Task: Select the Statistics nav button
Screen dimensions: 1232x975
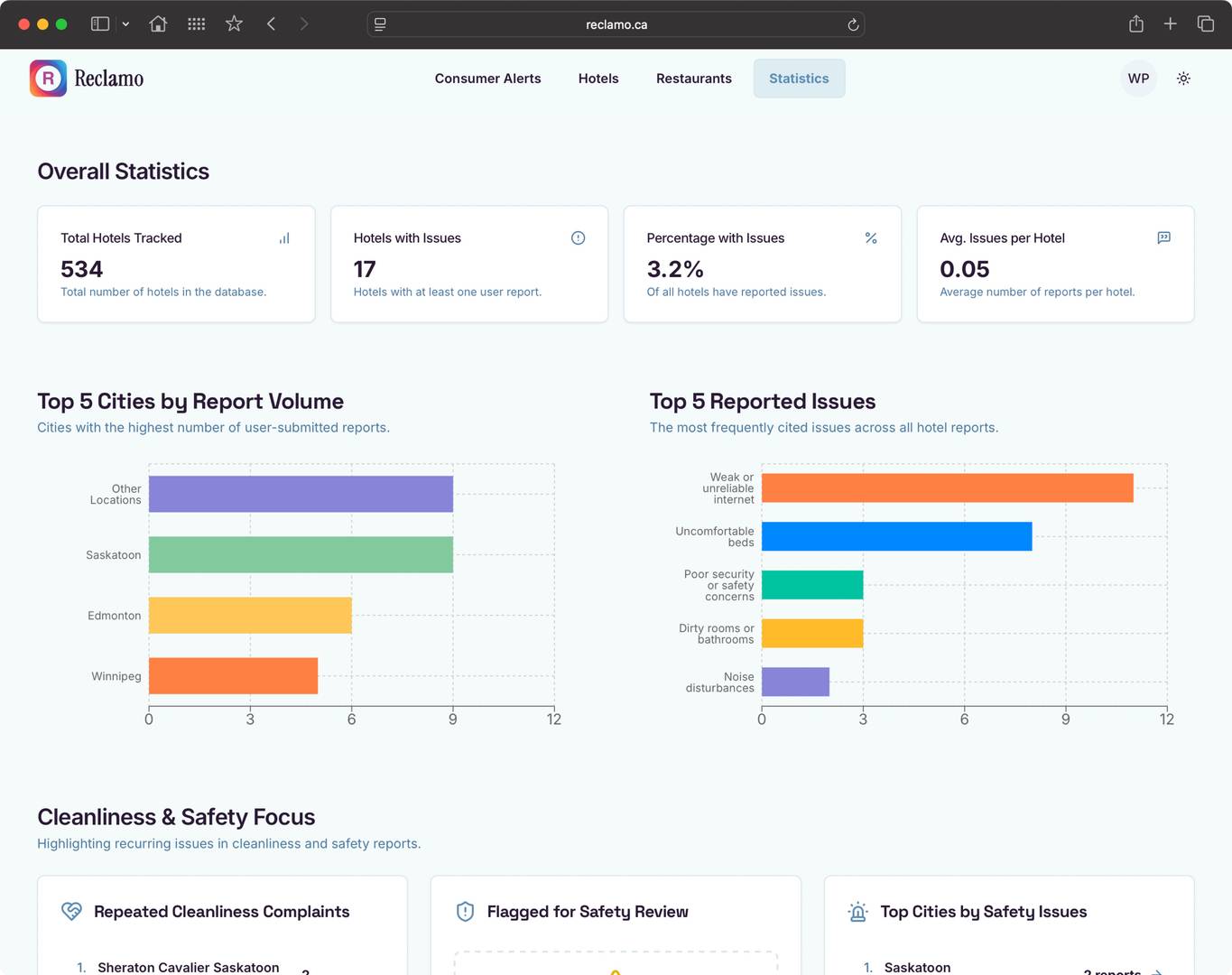Action: point(799,79)
